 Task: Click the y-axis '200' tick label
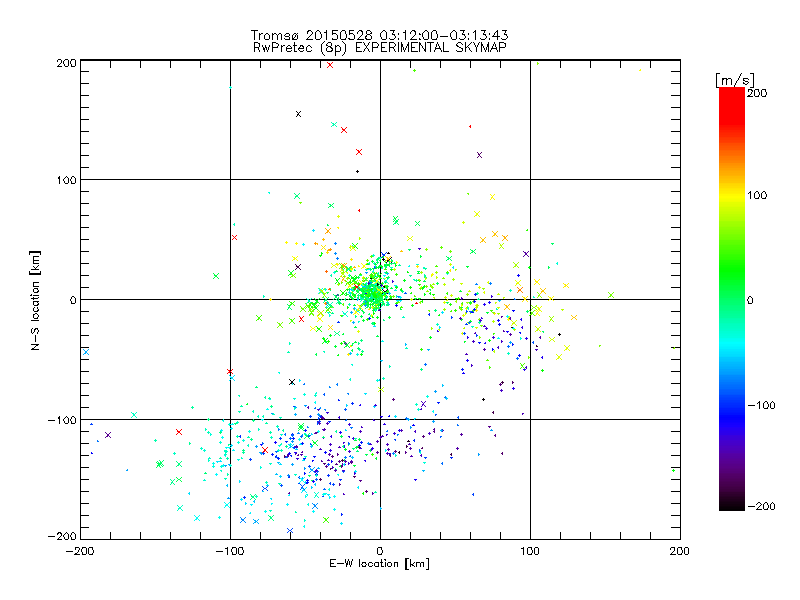tap(66, 63)
